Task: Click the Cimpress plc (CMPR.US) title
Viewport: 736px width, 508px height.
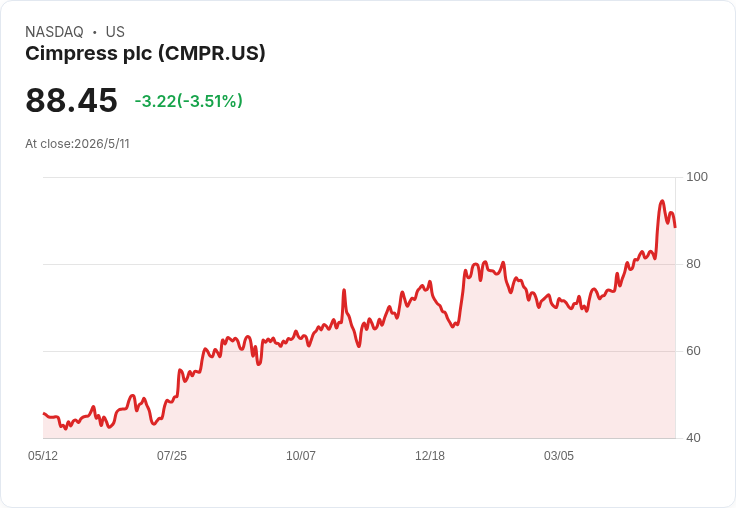Action: coord(145,54)
